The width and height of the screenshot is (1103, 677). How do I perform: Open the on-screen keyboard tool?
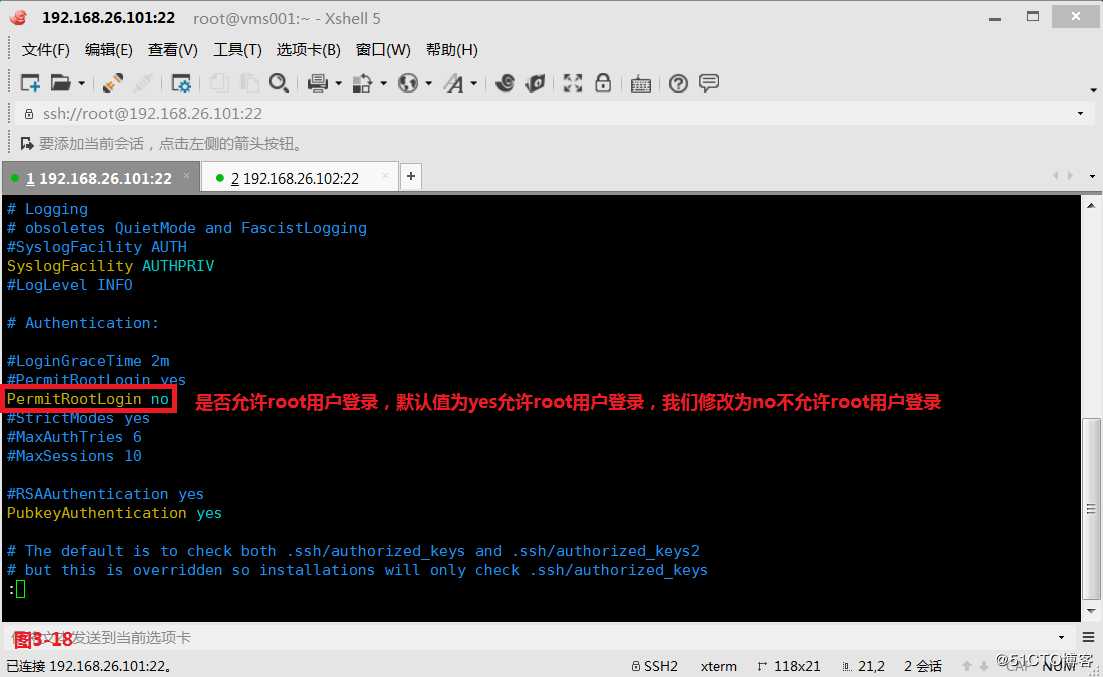(x=641, y=83)
